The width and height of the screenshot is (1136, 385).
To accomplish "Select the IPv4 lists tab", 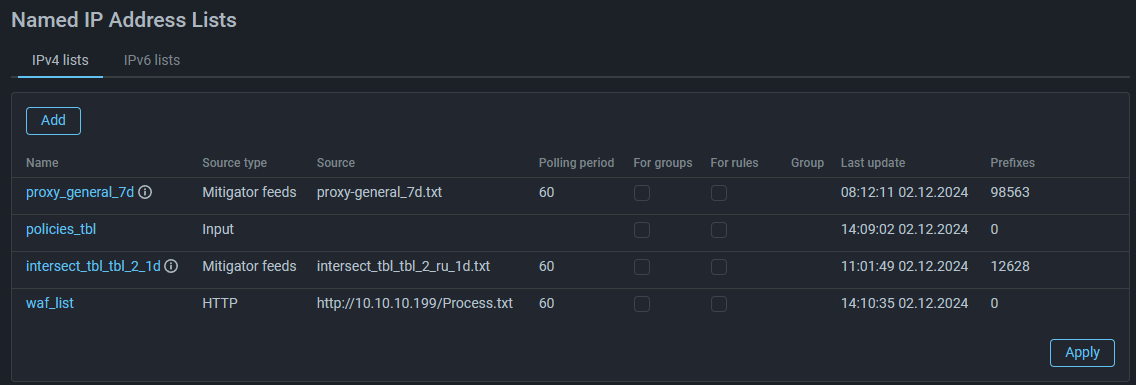I will tap(60, 60).
